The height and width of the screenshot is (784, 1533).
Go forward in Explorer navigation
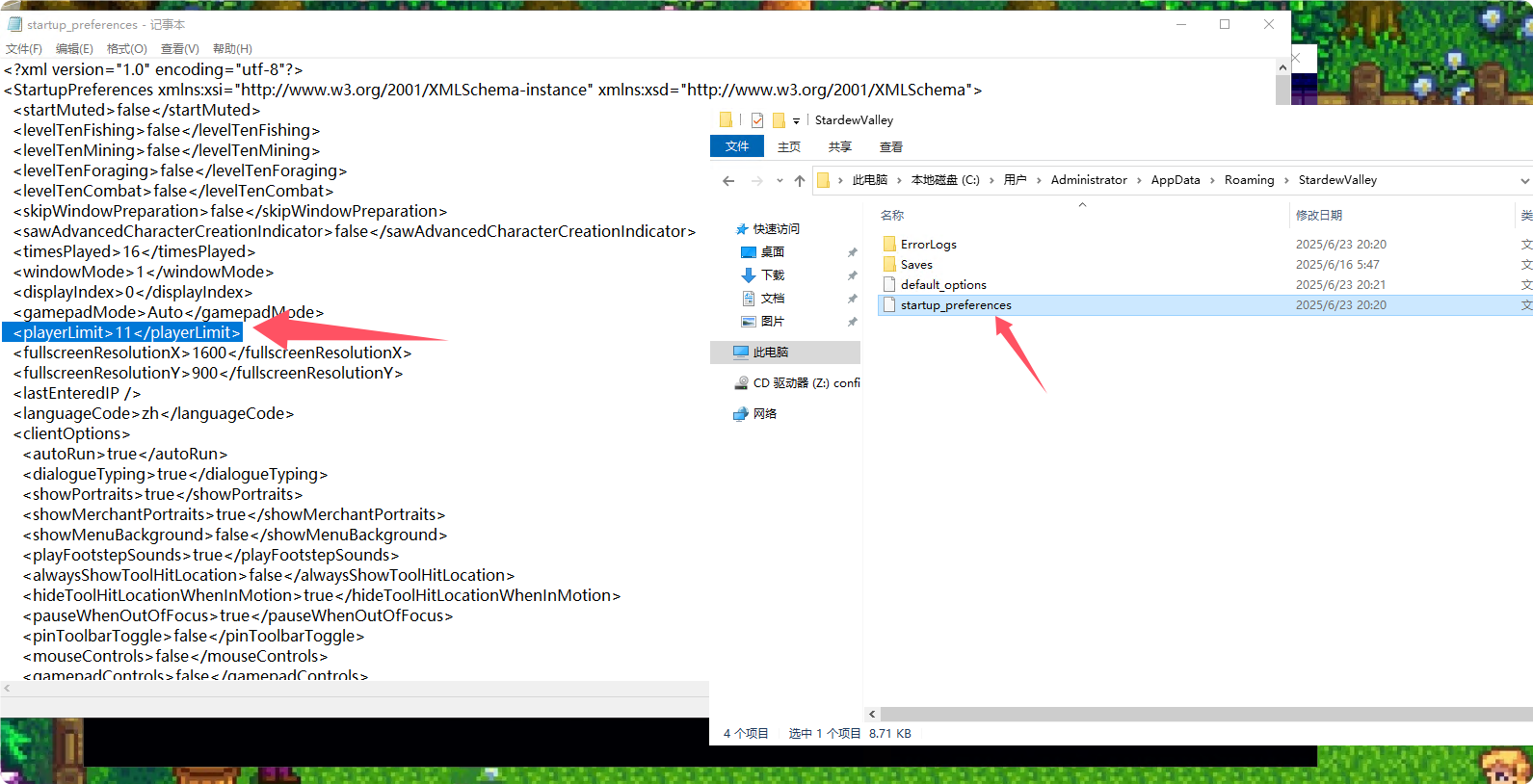point(757,181)
